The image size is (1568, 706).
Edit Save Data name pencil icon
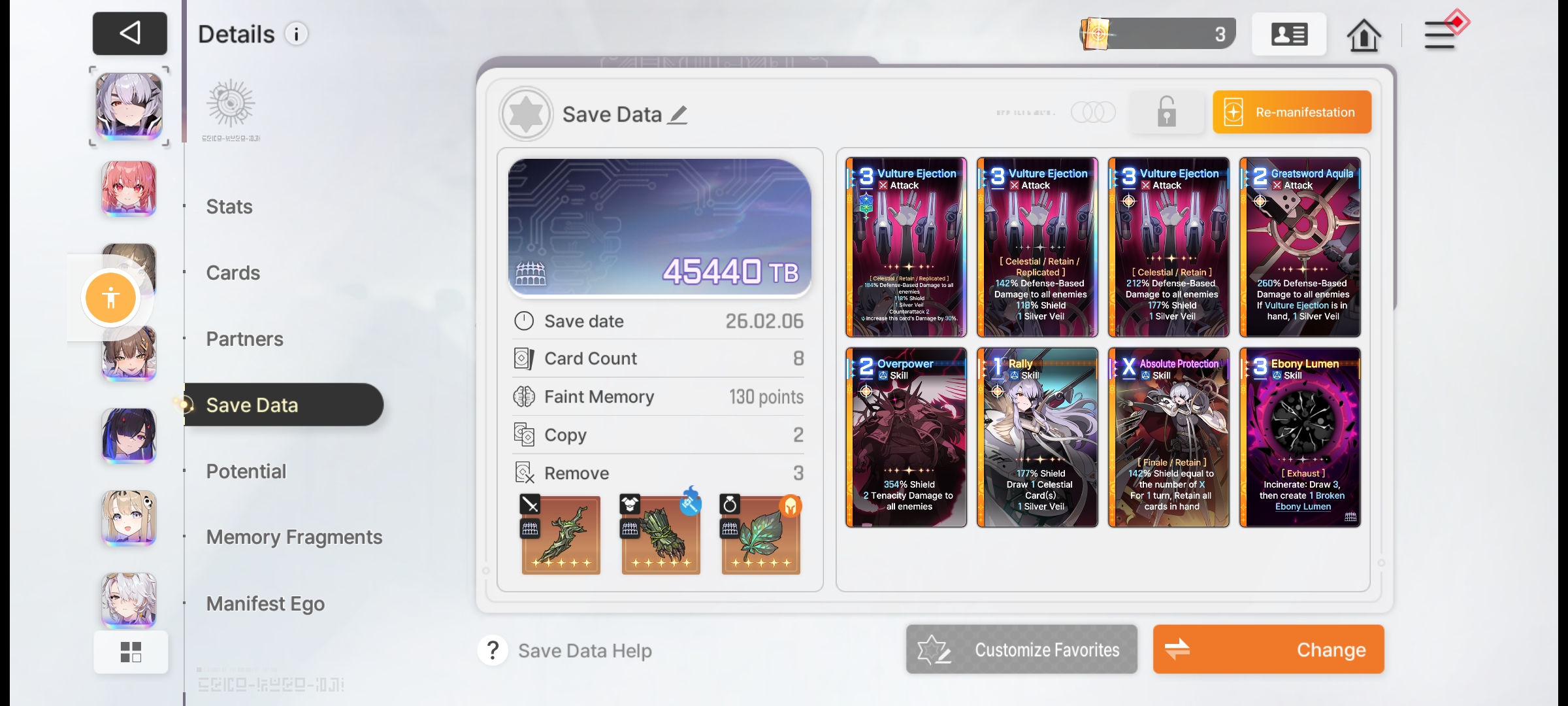[x=678, y=115]
